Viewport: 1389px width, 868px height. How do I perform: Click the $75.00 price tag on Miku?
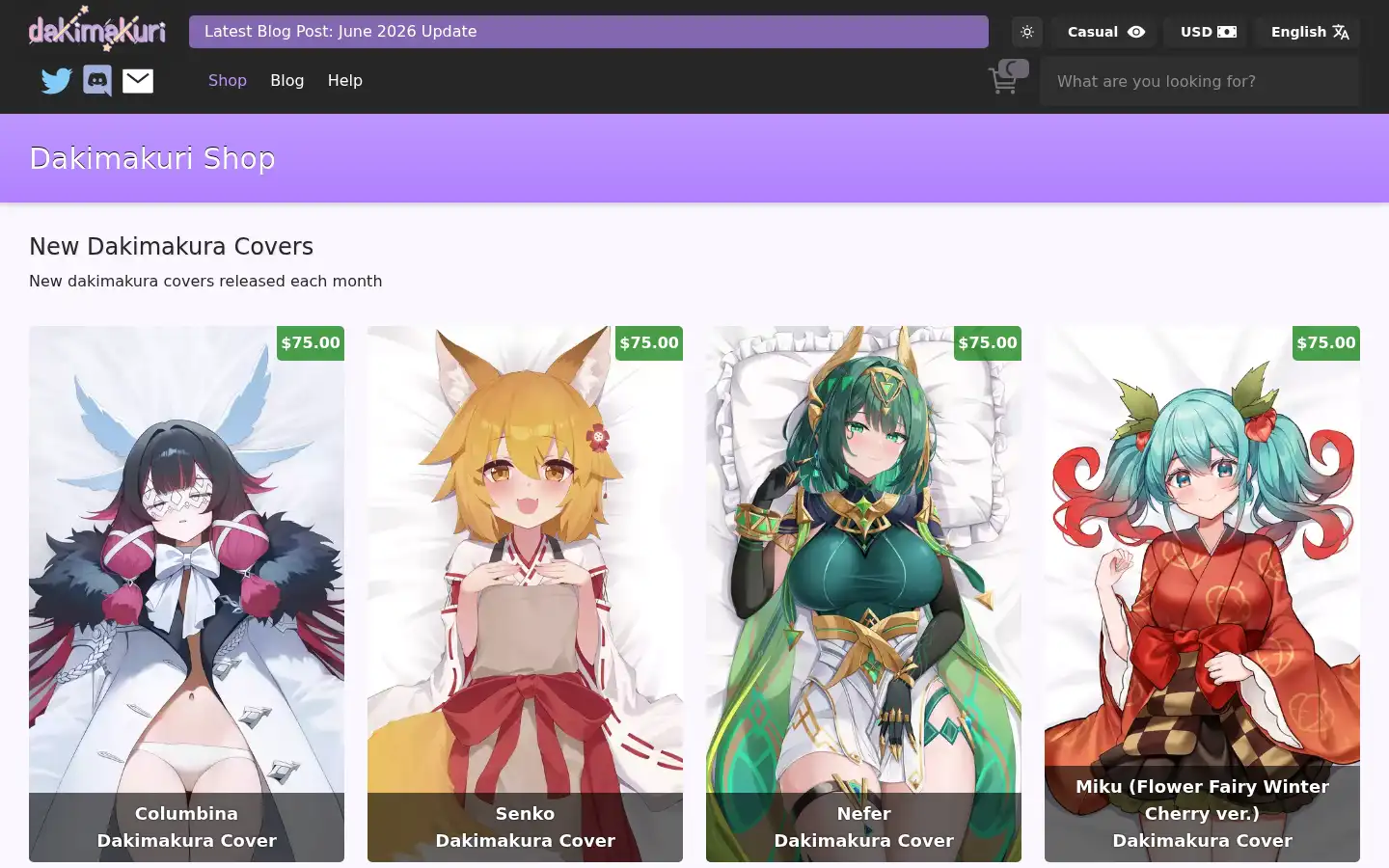pos(1326,343)
